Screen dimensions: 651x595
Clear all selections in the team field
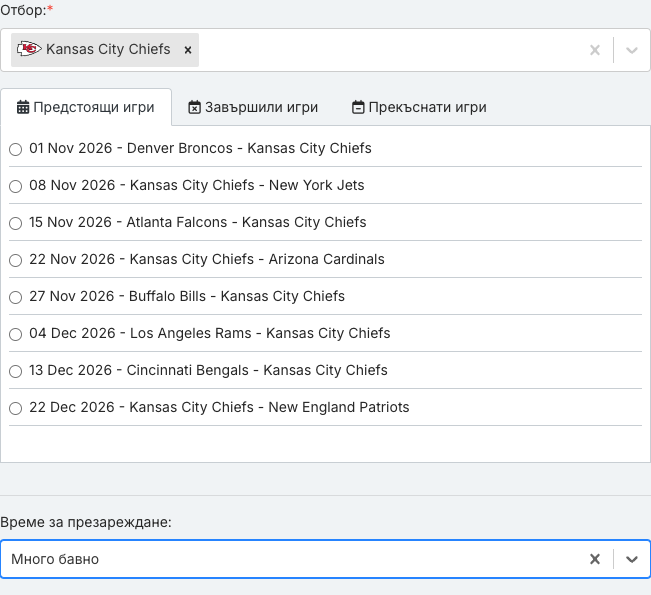595,50
